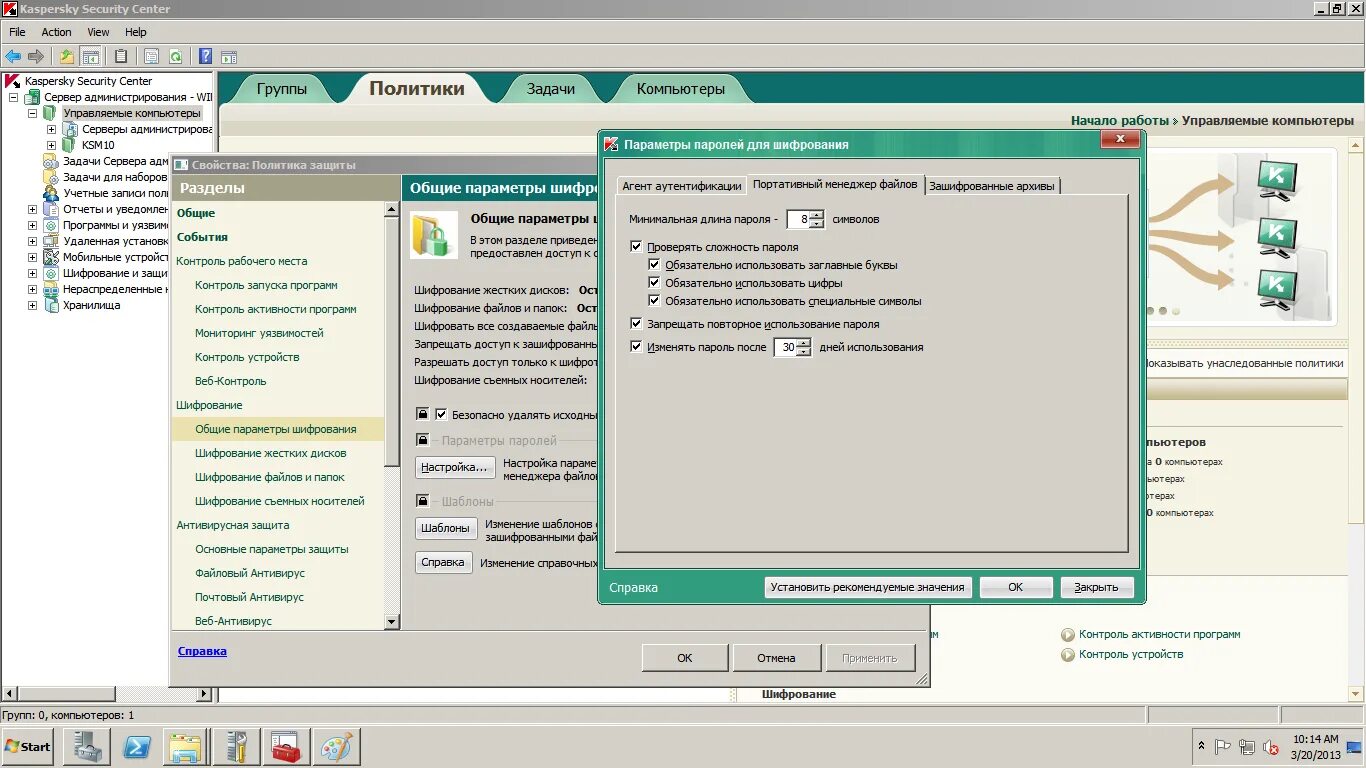Expand Программы и уязвимости tree node
This screenshot has width=1366, height=768.
coord(32,225)
